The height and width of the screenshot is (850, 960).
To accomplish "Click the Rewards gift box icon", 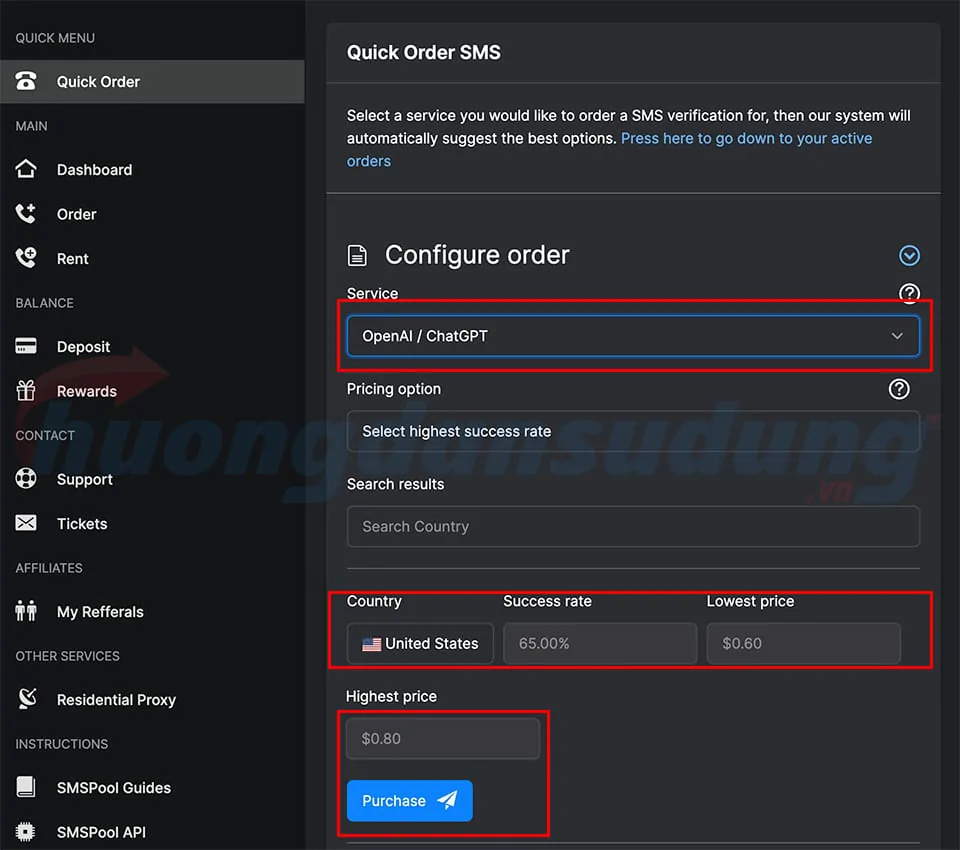I will [x=26, y=391].
